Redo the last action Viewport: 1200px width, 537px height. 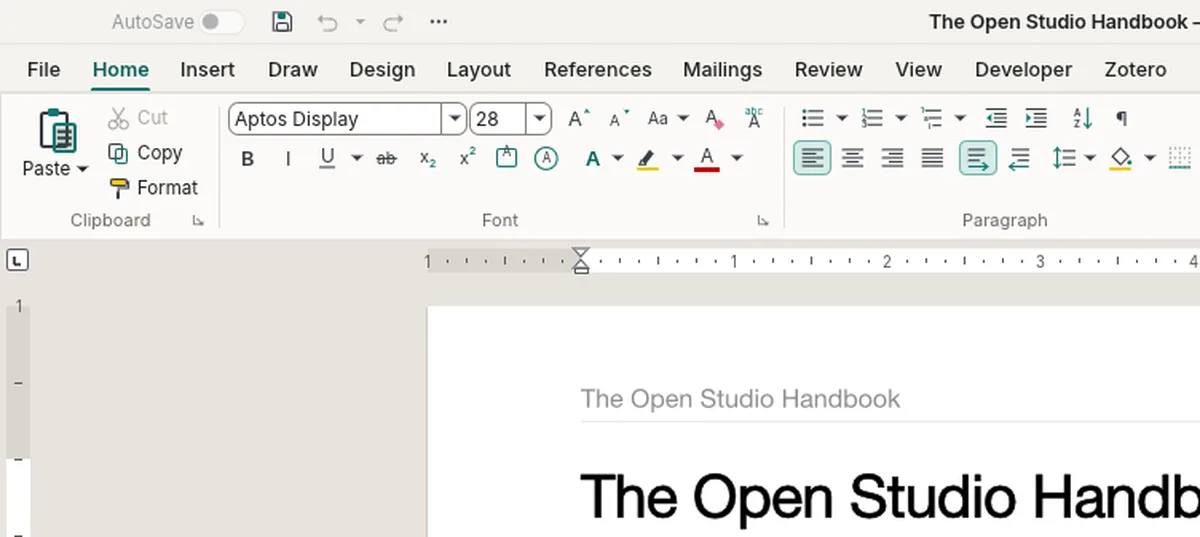click(x=393, y=22)
